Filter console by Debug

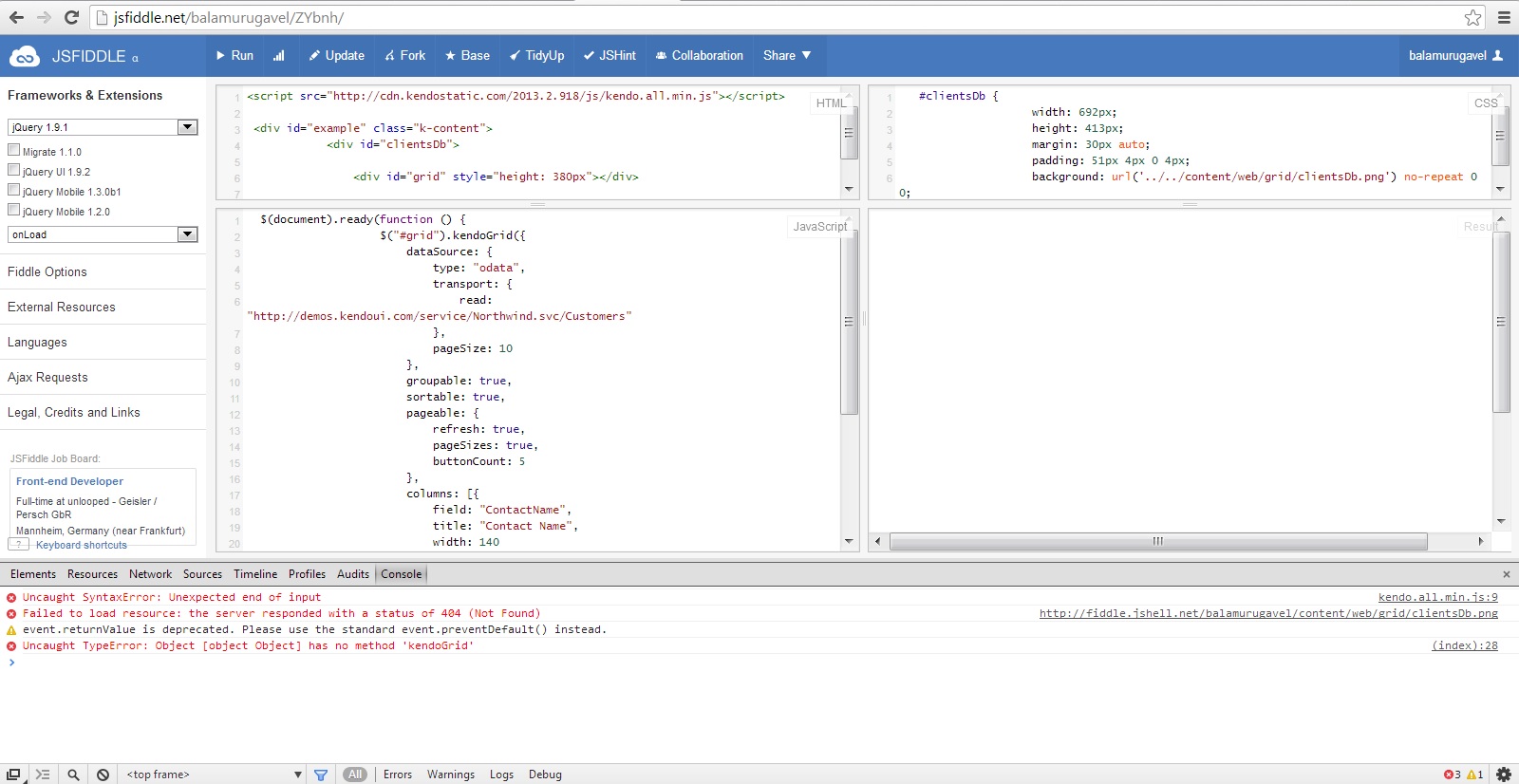pos(545,775)
